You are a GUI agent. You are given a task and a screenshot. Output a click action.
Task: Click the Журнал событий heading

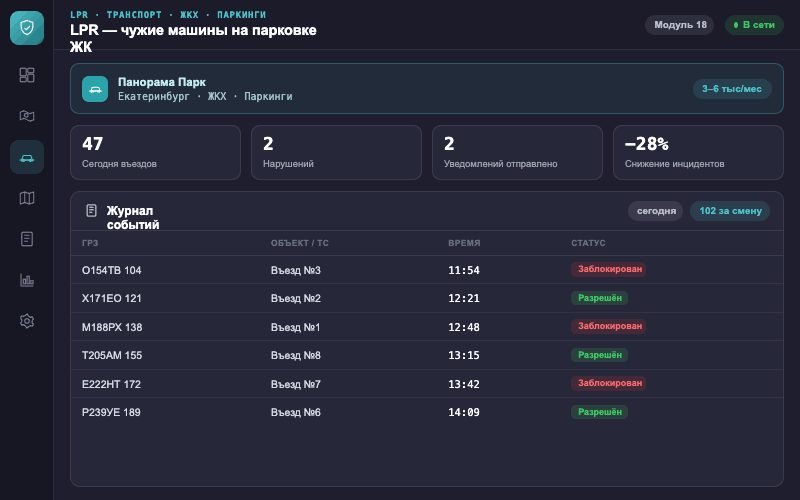pos(133,218)
